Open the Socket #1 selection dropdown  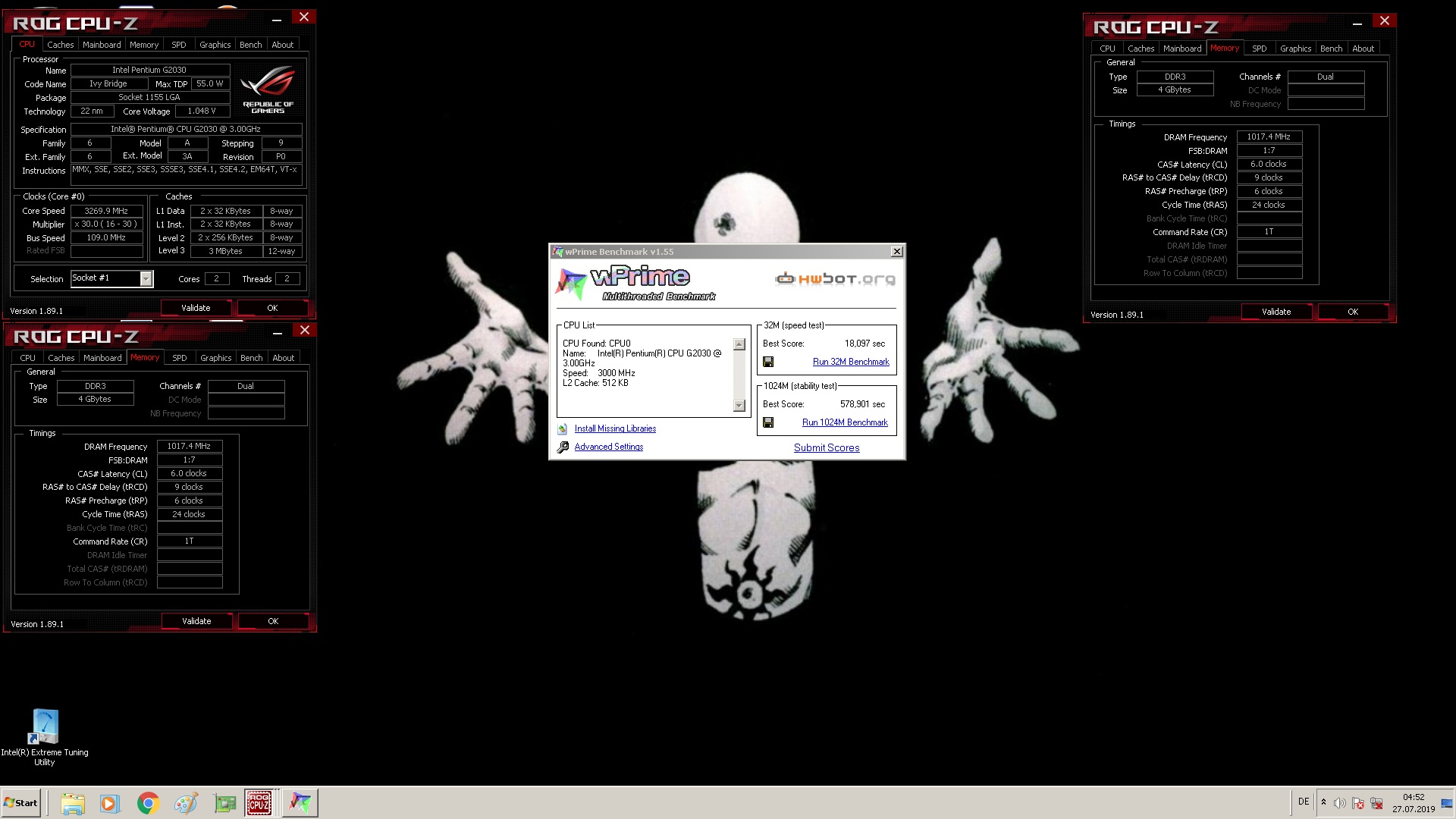pos(146,279)
